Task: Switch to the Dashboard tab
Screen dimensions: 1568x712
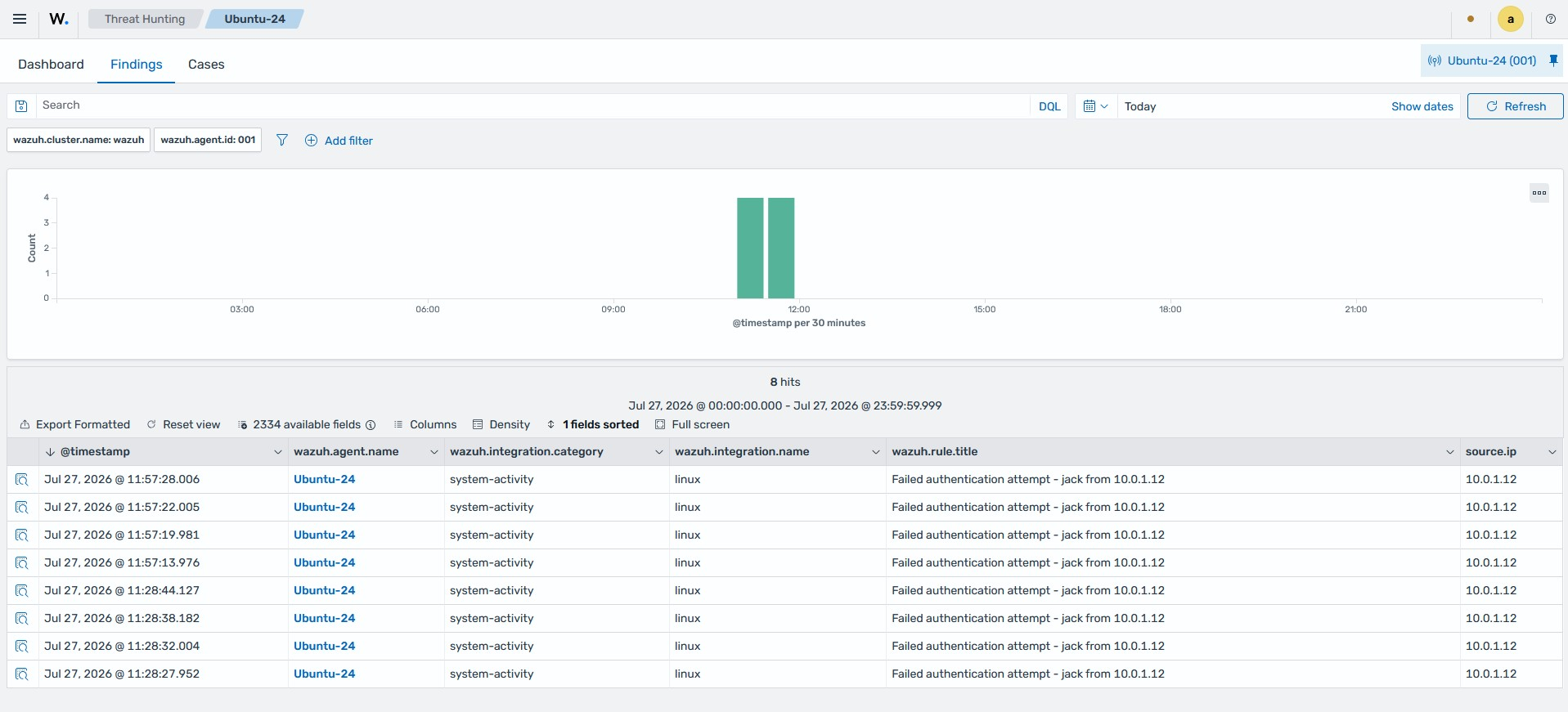Action: click(51, 65)
